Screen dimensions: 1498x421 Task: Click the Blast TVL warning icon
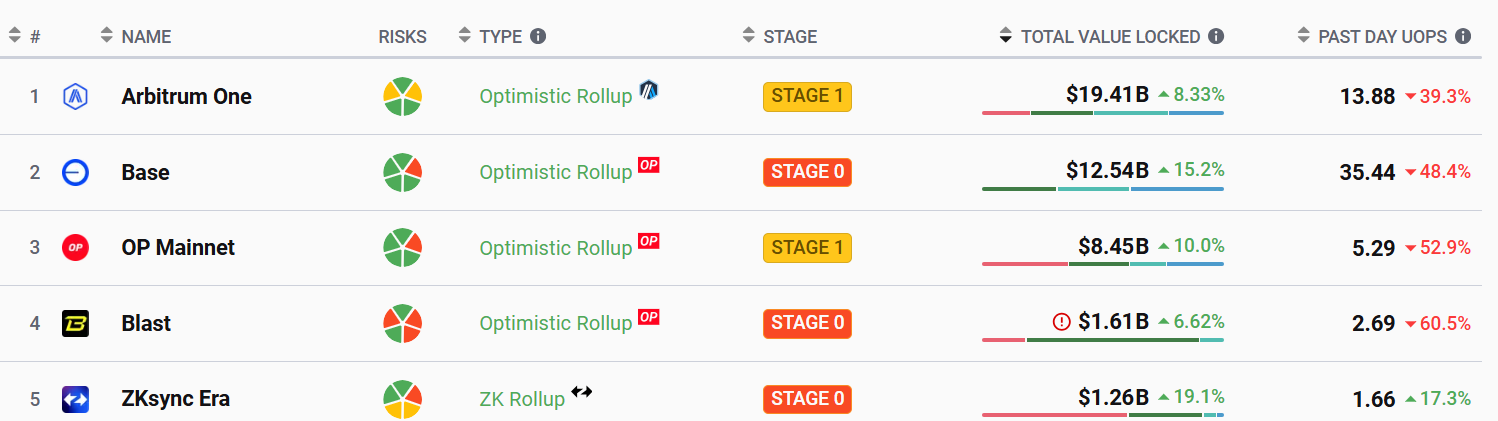pyautogui.click(x=1062, y=322)
